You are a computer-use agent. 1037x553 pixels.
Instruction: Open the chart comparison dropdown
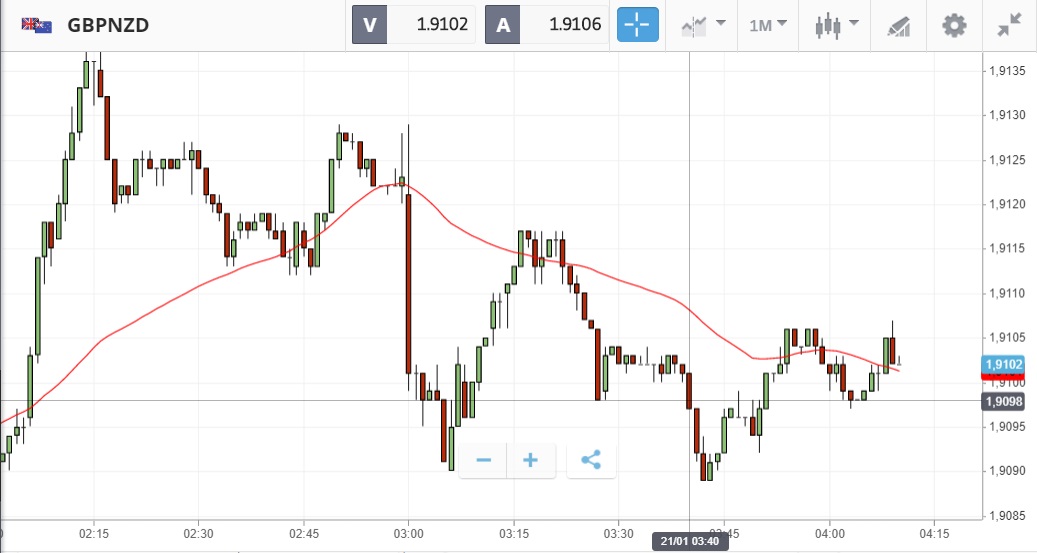coord(703,25)
